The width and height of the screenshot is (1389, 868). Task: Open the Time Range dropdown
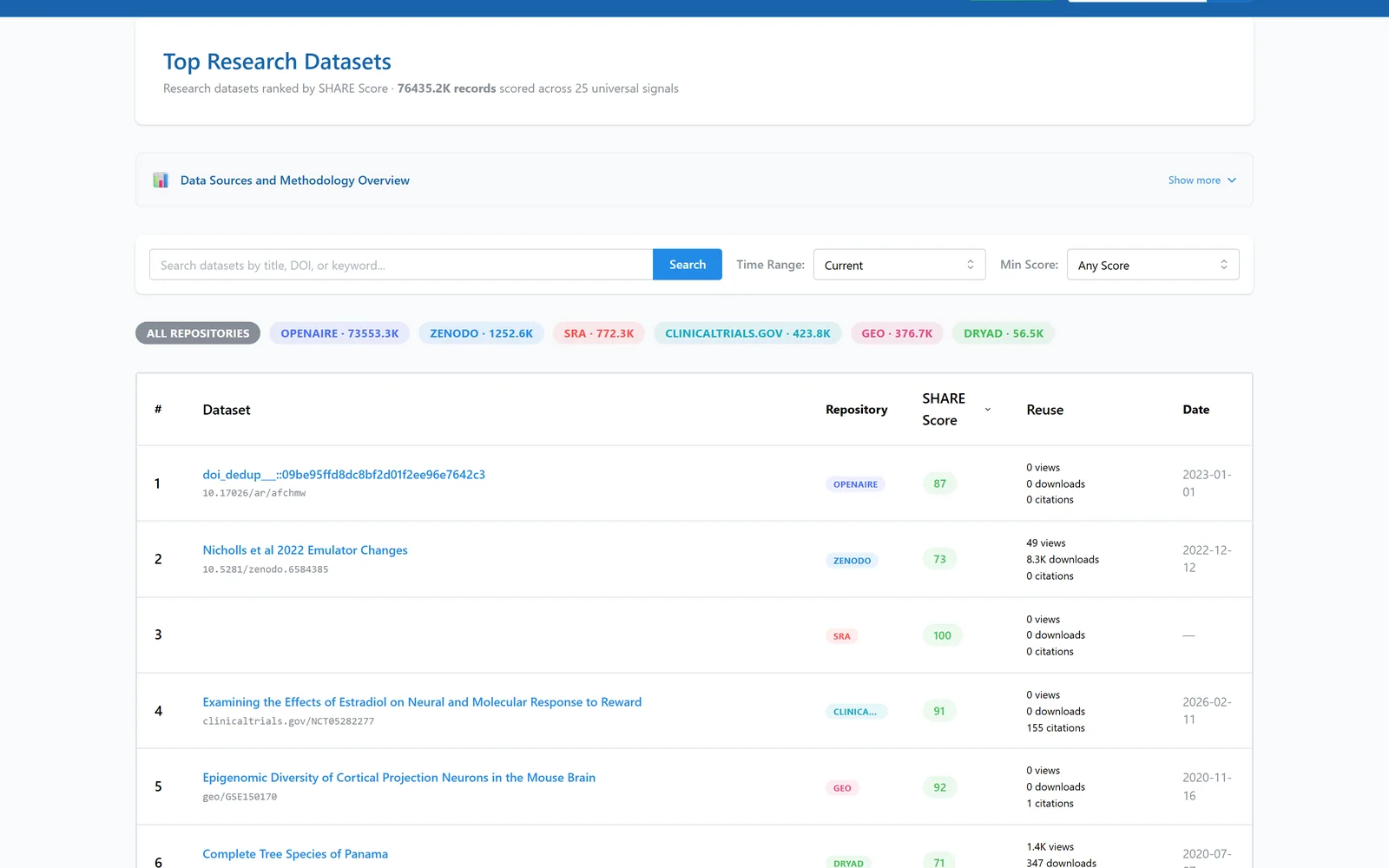899,265
